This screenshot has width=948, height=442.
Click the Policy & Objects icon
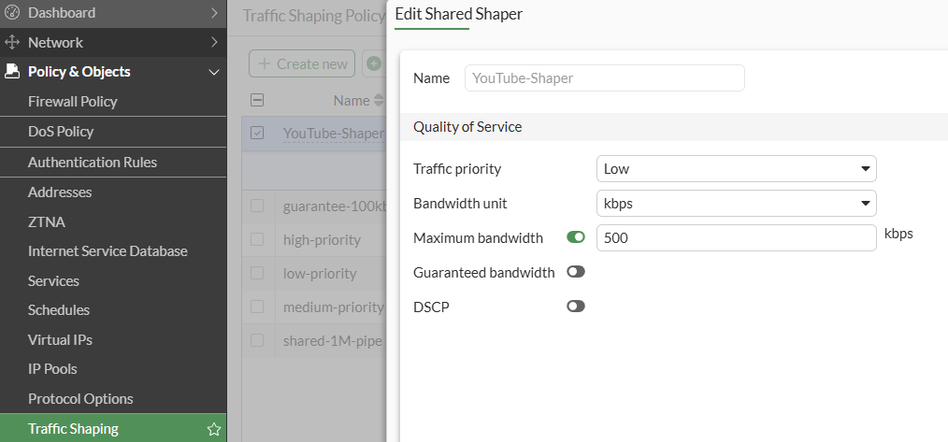[13, 72]
